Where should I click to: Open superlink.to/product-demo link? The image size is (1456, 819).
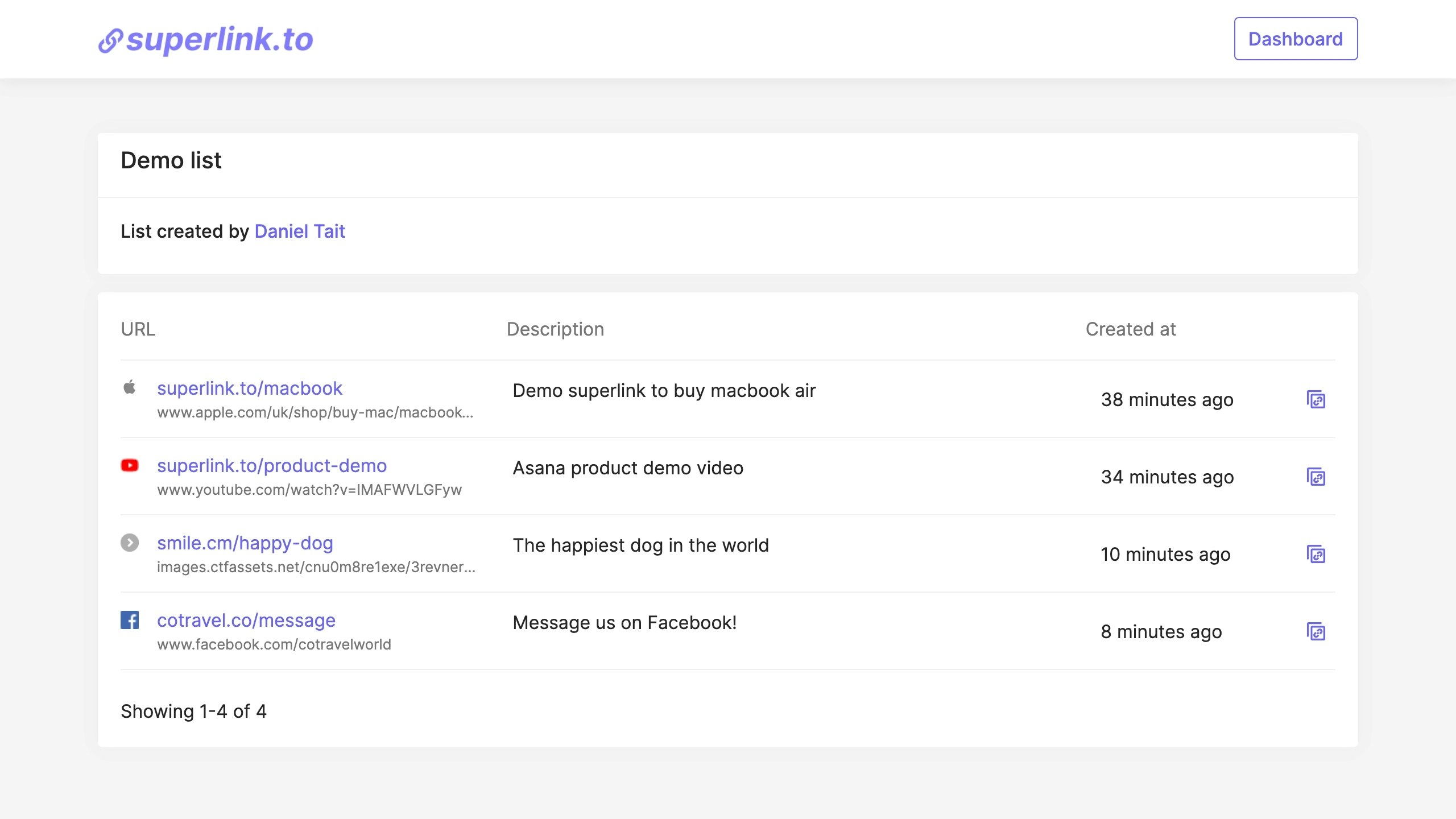pyautogui.click(x=272, y=466)
